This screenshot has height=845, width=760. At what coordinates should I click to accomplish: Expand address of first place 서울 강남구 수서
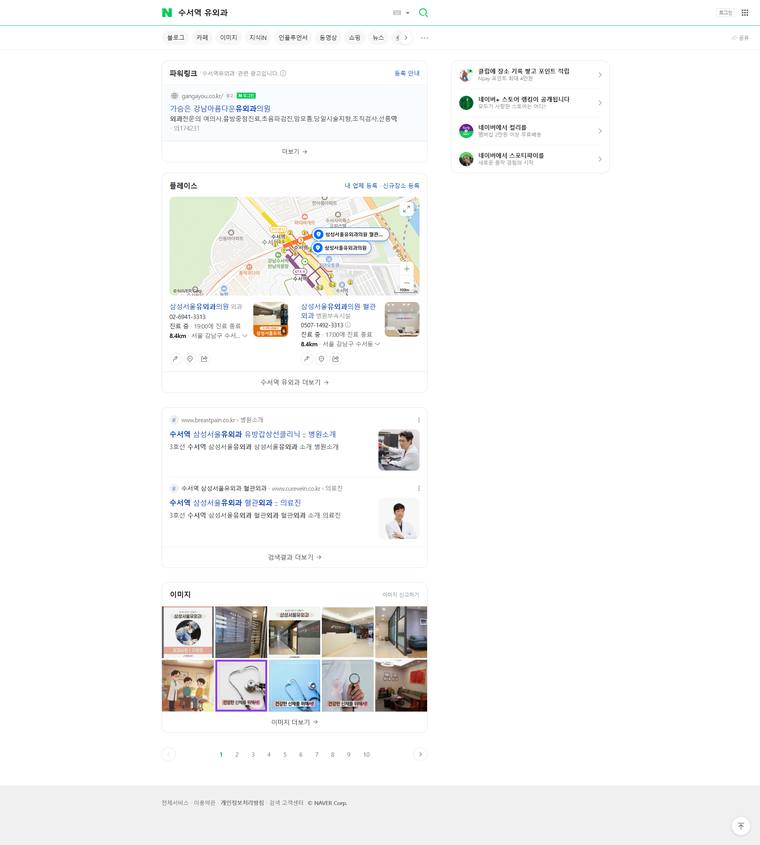point(245,336)
